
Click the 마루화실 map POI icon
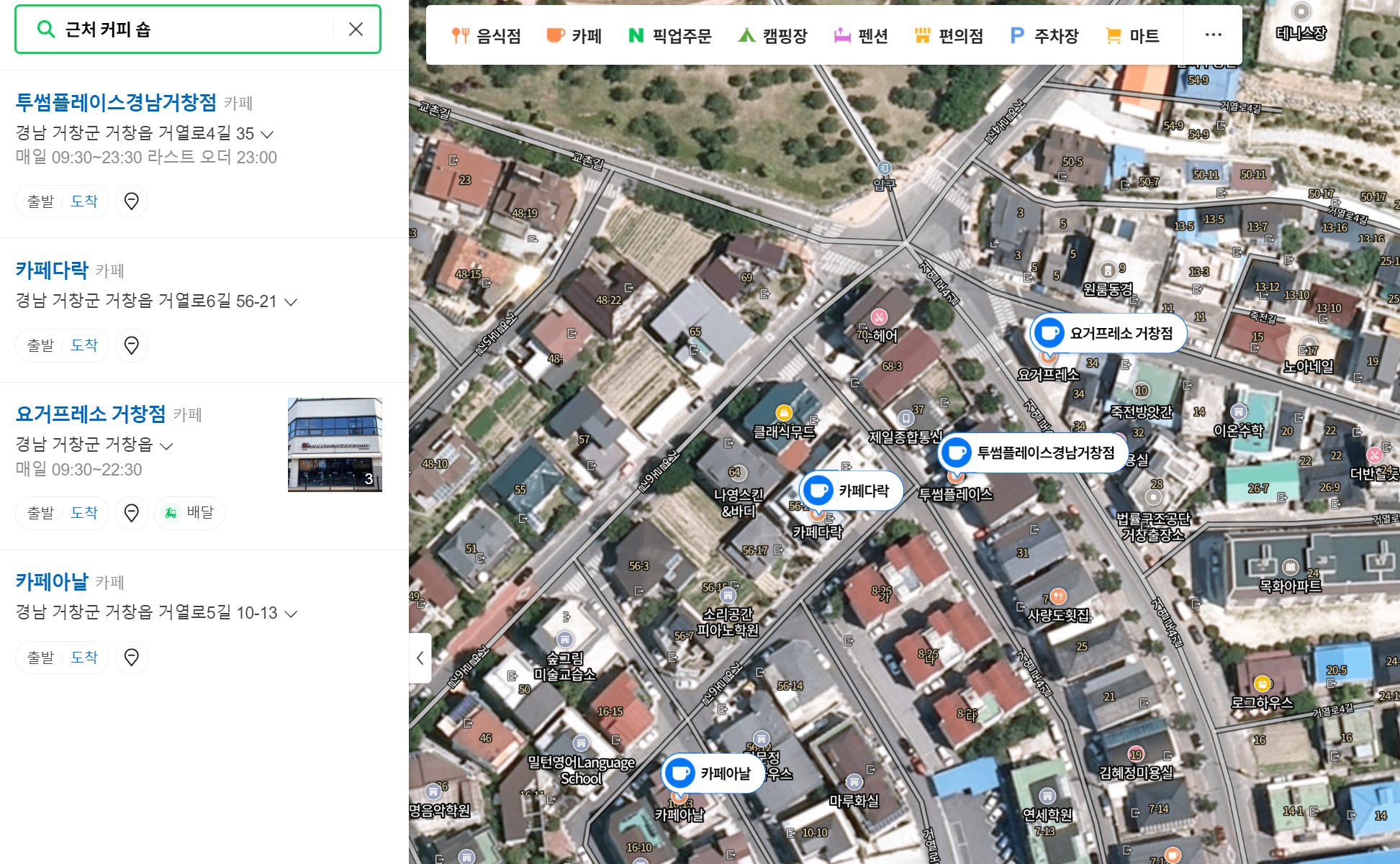coord(854,782)
